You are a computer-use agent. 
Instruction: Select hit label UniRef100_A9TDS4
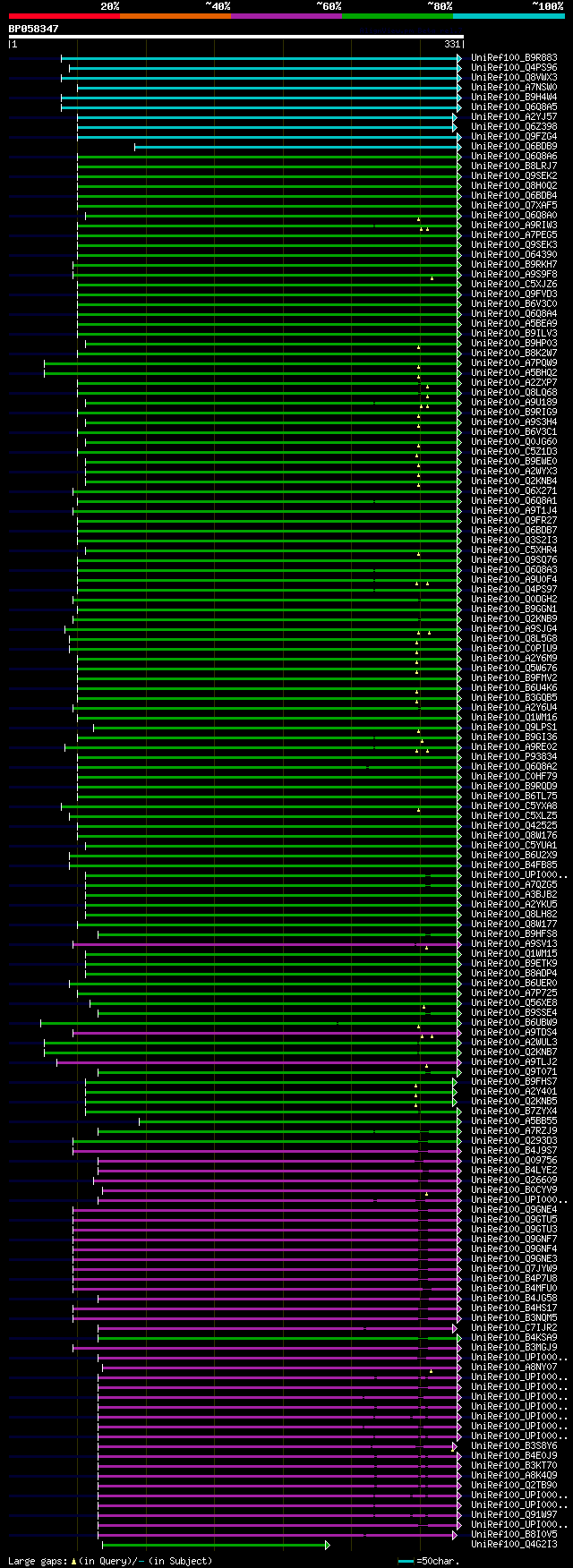coord(514,1033)
